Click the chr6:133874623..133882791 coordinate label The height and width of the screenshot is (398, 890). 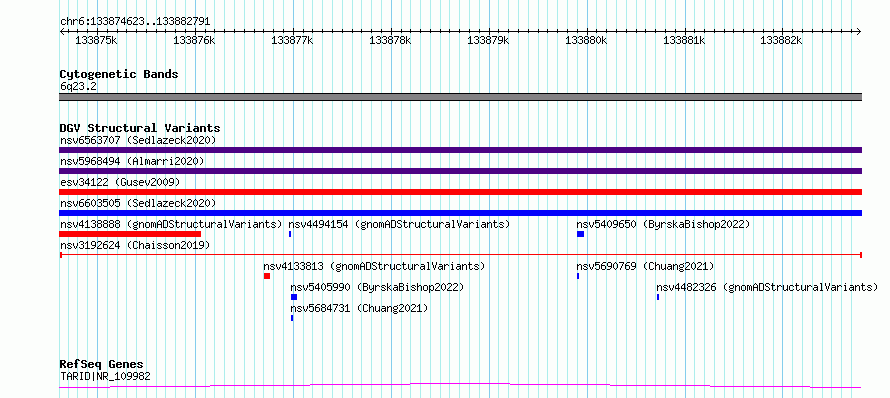point(135,22)
